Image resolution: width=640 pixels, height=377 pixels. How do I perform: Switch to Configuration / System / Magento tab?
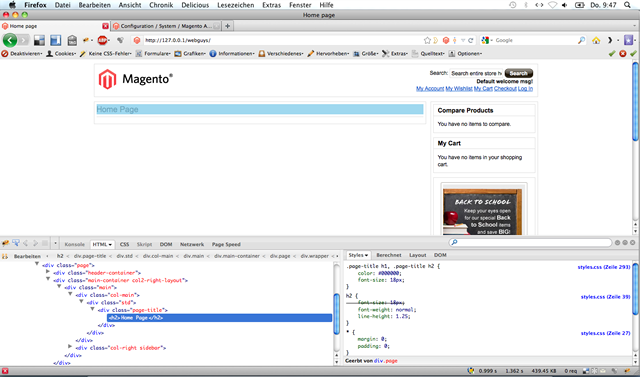point(166,26)
